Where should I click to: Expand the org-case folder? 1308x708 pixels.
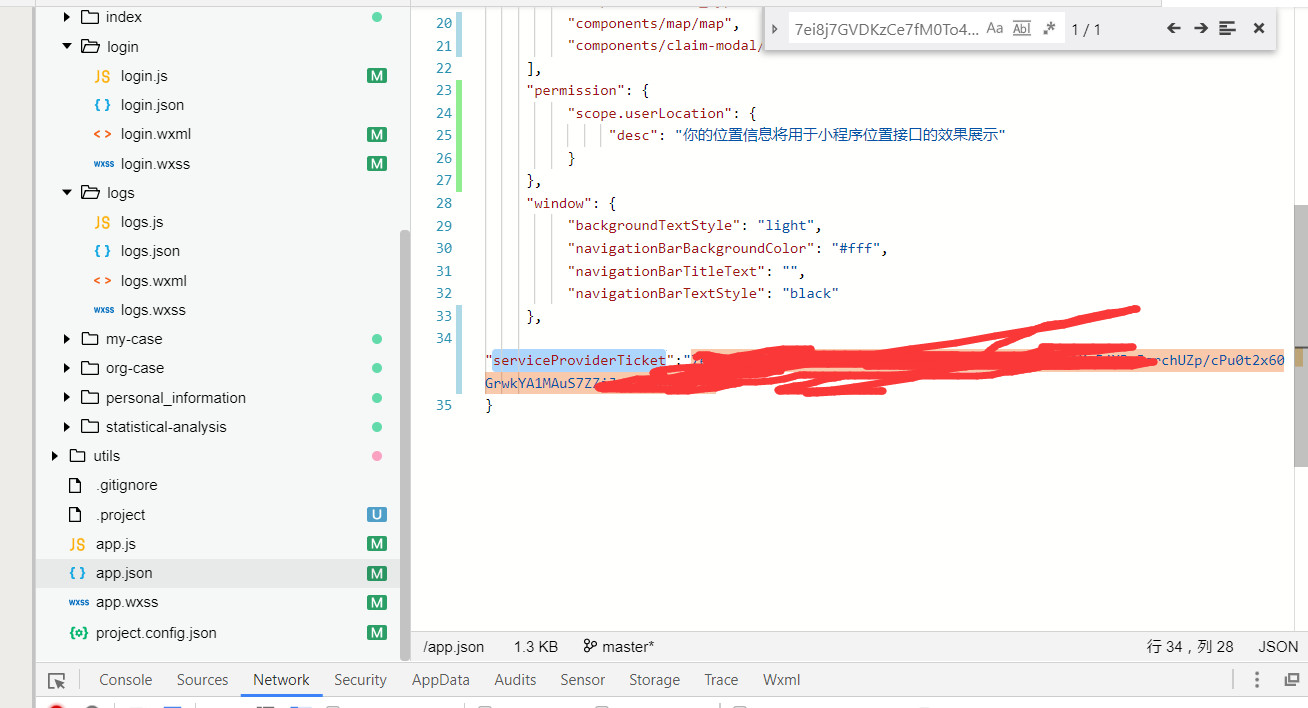pos(67,368)
